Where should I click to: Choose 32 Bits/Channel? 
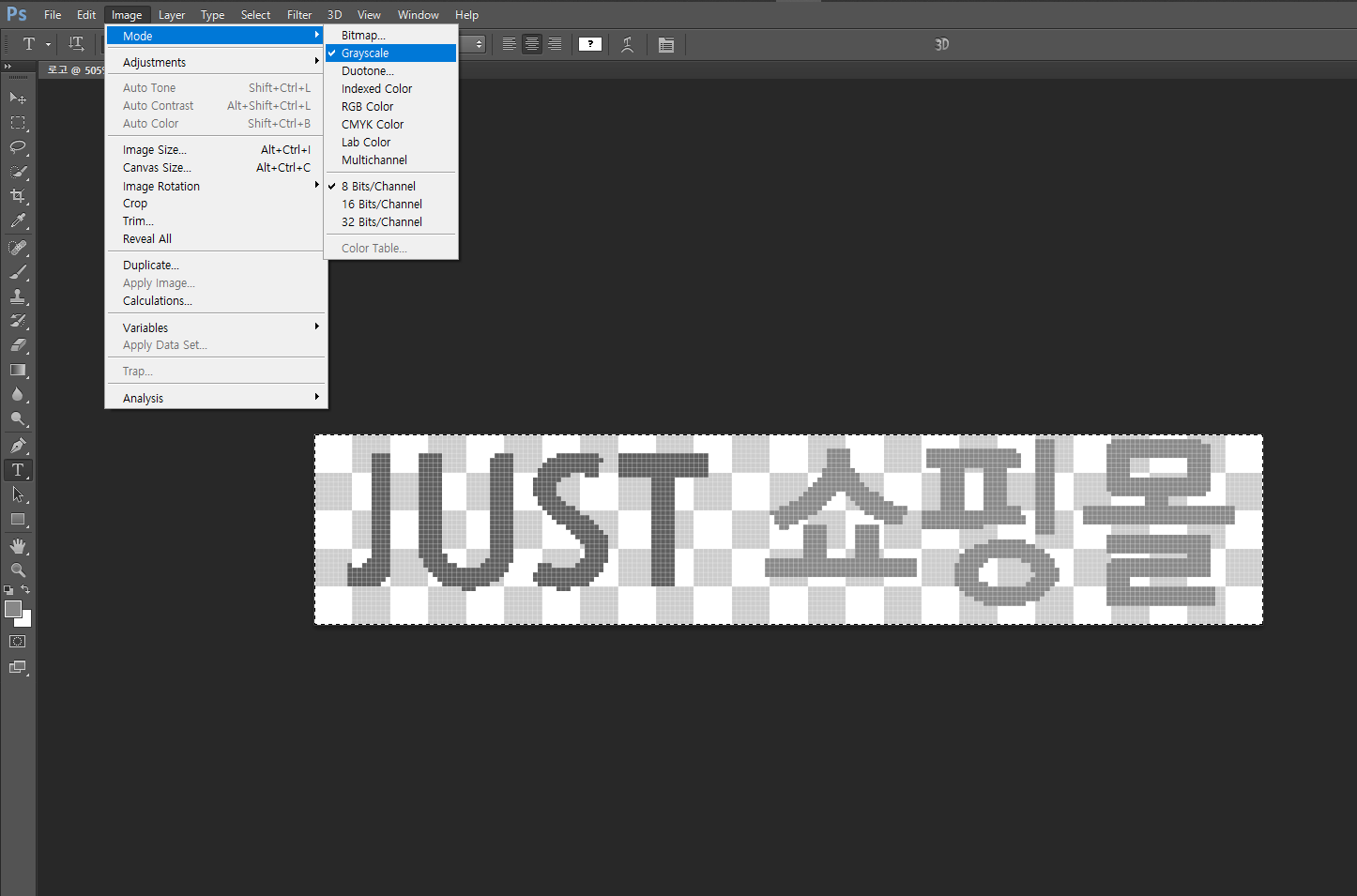click(391, 222)
